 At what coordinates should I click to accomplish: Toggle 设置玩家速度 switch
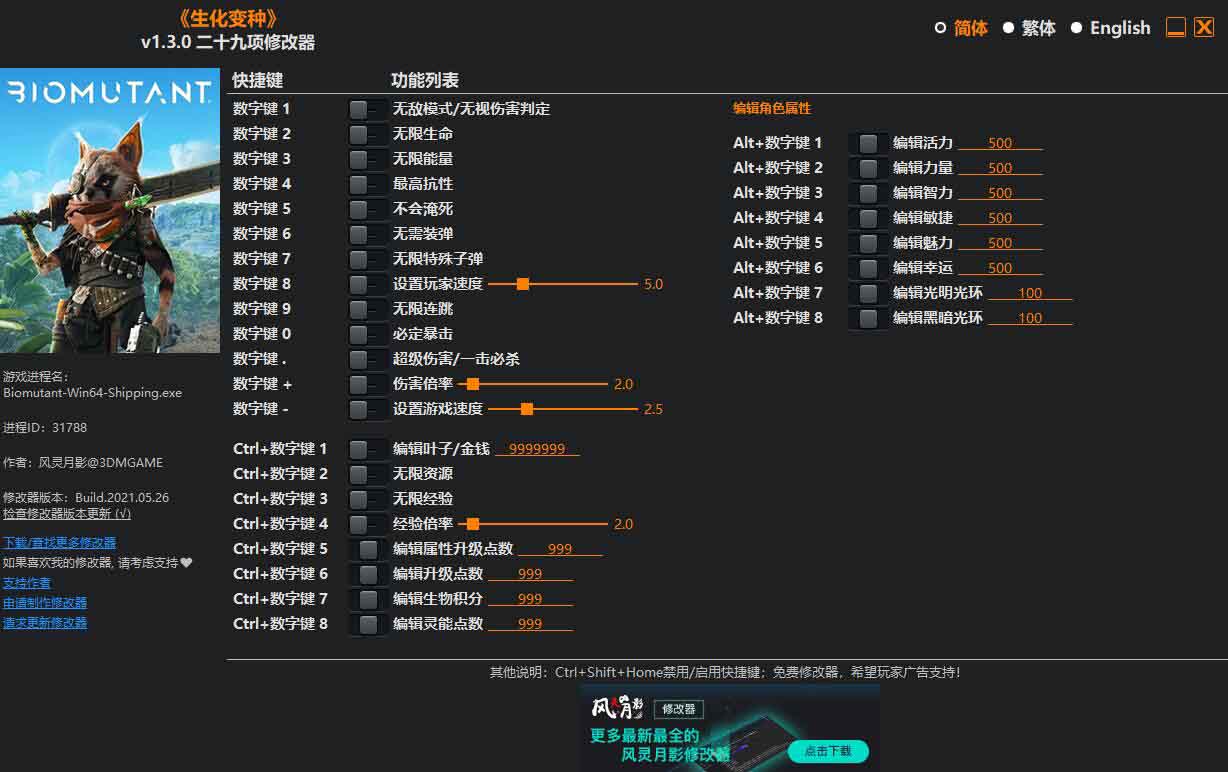pos(368,284)
